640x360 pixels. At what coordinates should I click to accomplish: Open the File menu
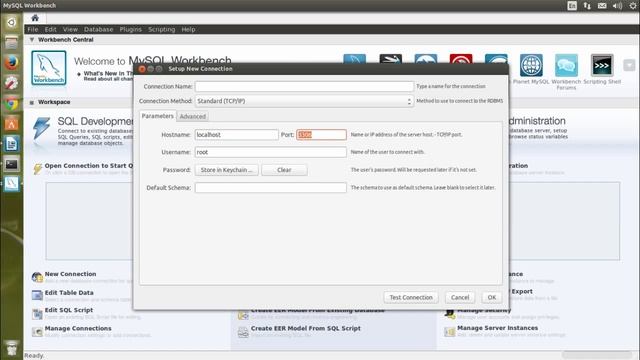click(33, 29)
